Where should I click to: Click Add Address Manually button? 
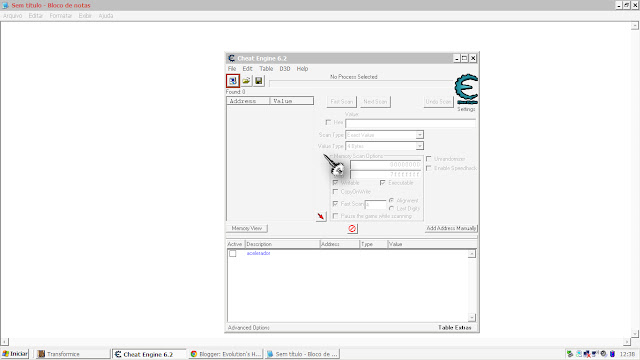(x=451, y=228)
